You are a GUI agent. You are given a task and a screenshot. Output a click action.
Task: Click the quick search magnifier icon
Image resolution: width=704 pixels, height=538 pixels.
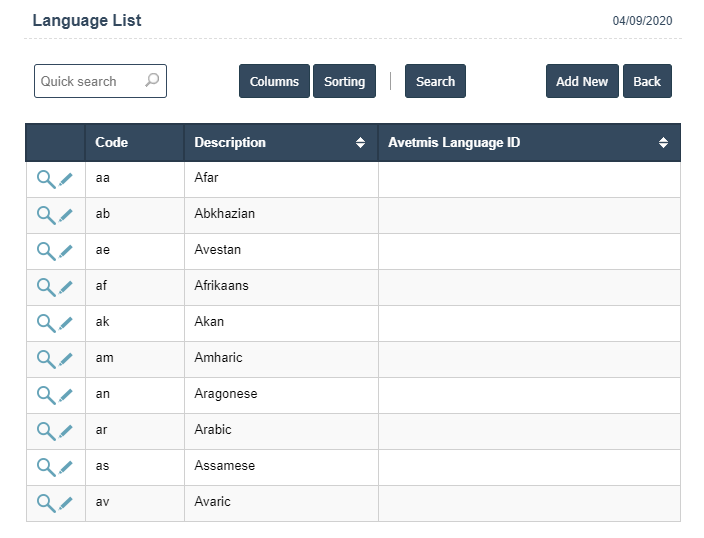click(x=152, y=81)
